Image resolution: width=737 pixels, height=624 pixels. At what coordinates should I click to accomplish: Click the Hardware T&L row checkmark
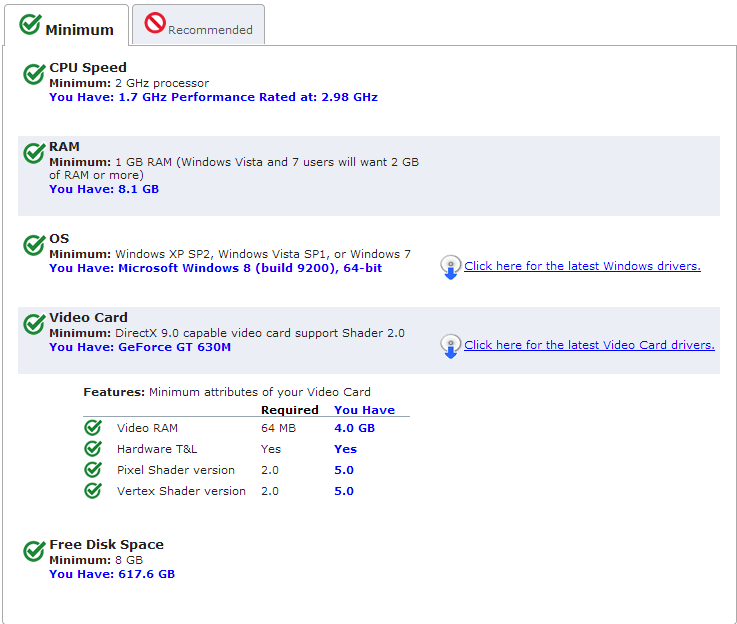click(93, 449)
